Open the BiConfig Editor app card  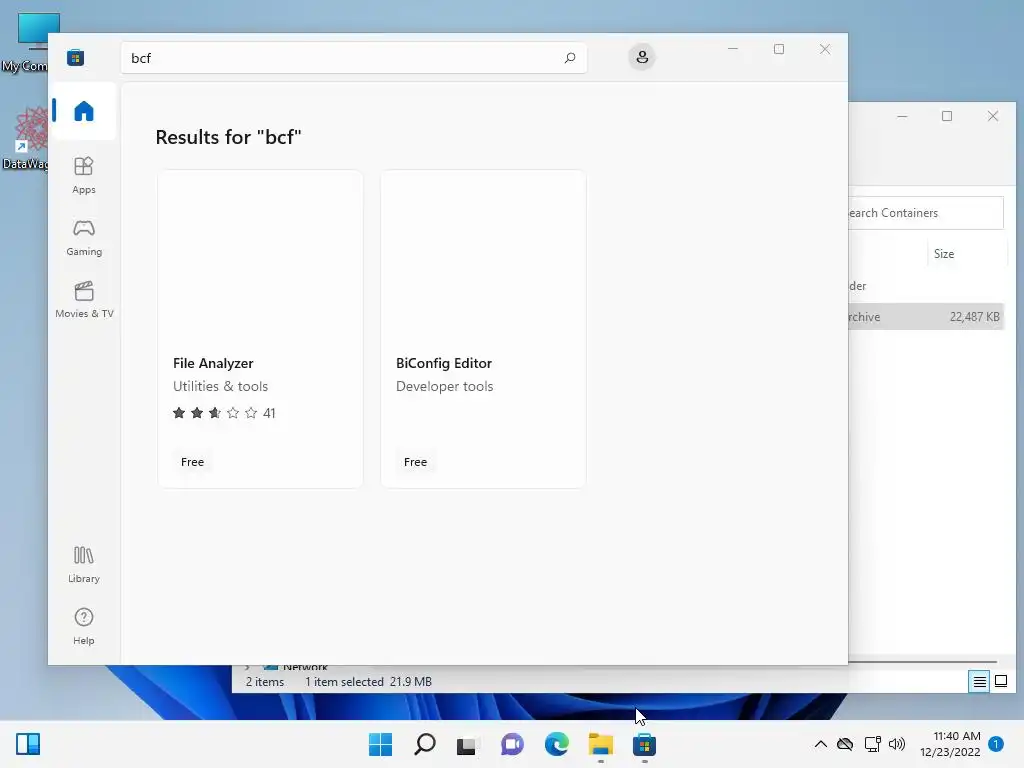(x=483, y=328)
